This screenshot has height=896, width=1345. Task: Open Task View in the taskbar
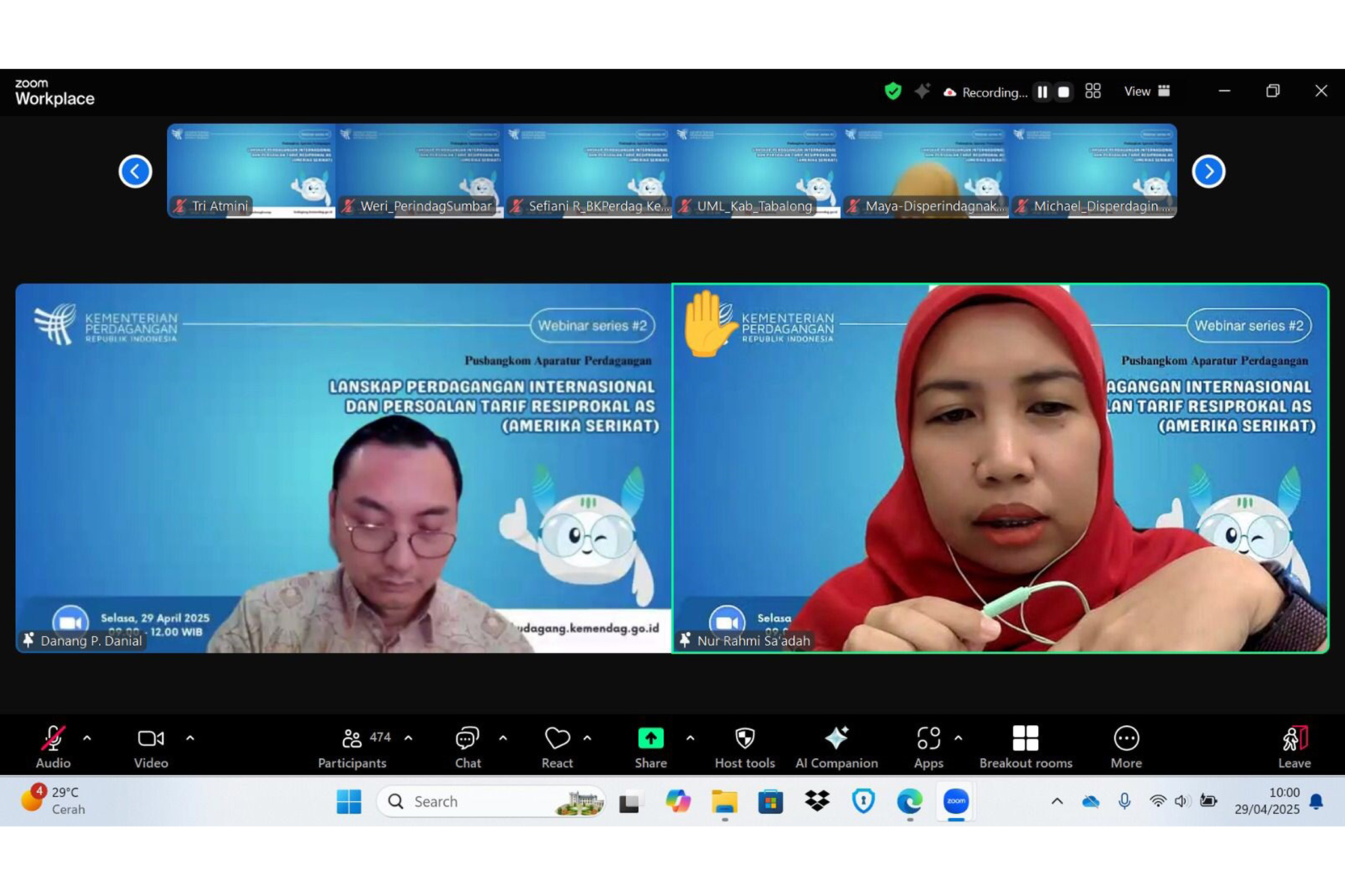[x=629, y=801]
